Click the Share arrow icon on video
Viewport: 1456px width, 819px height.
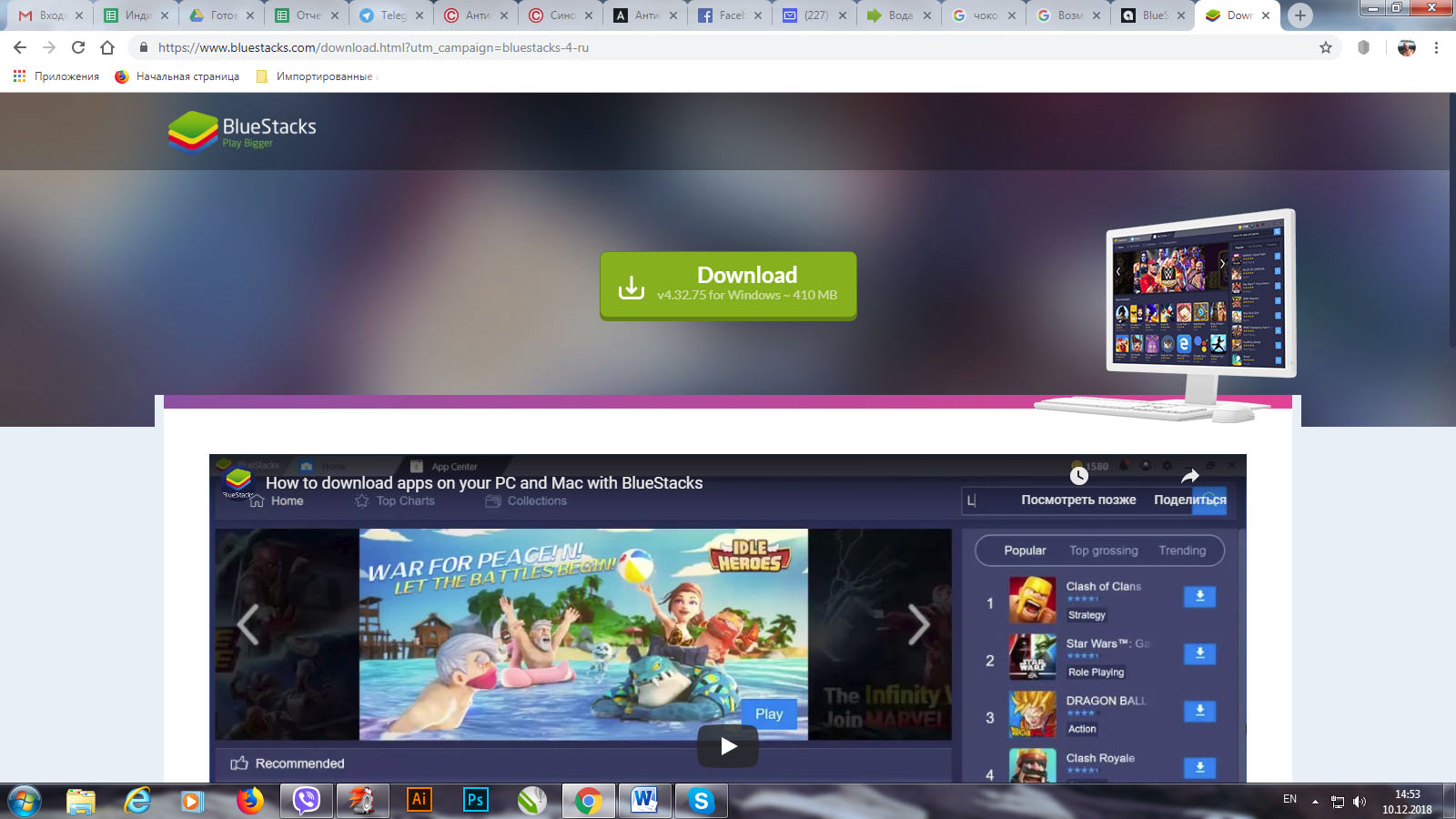point(1190,475)
